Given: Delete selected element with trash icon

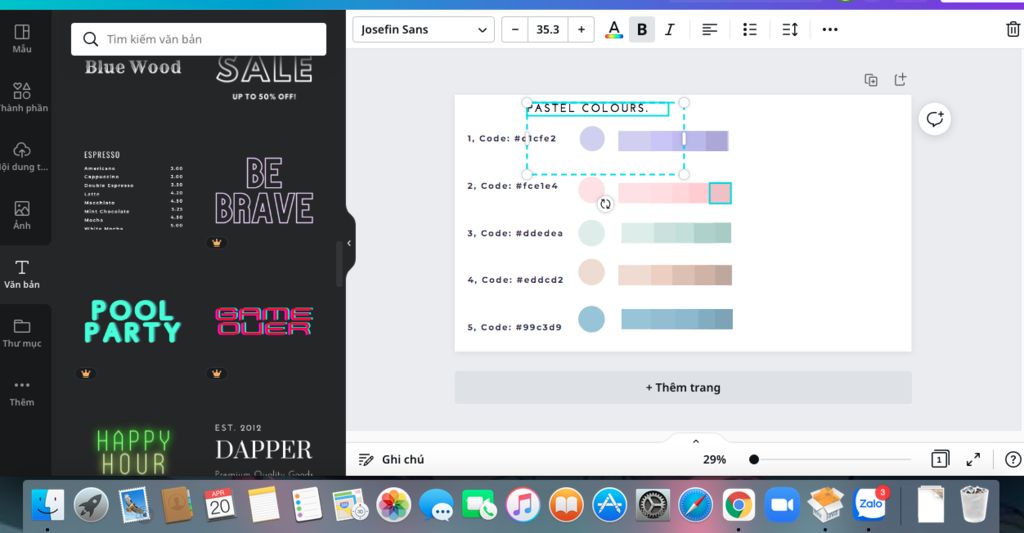Looking at the screenshot, I should [x=1012, y=29].
